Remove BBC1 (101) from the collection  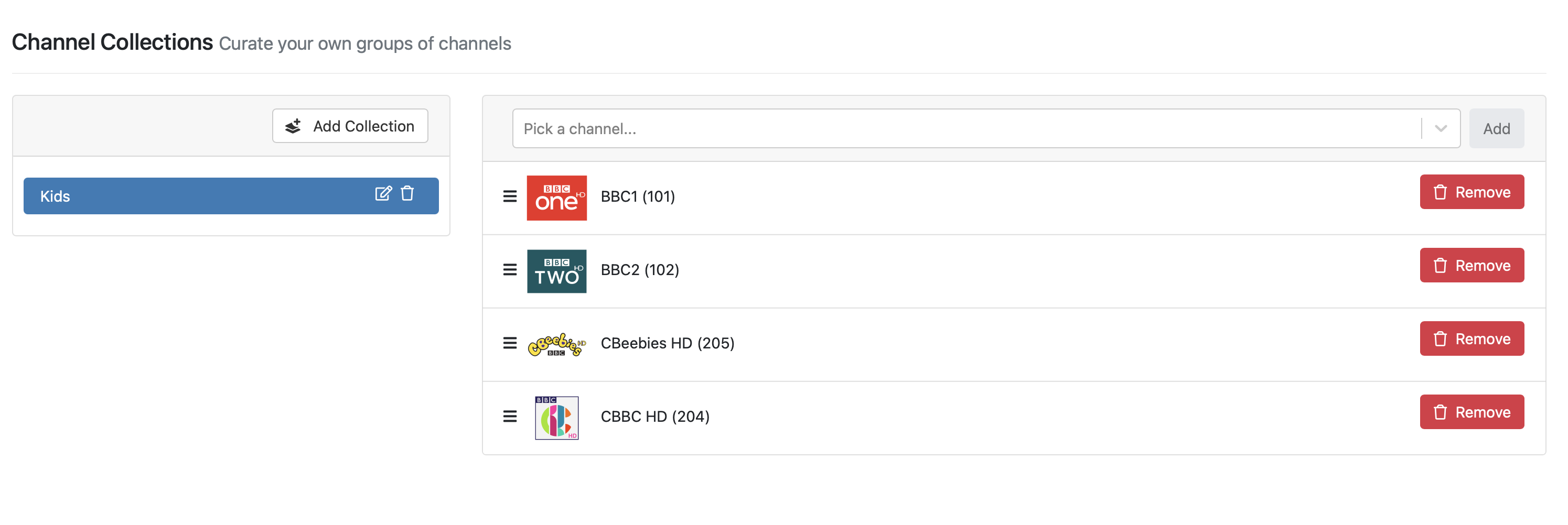pyautogui.click(x=1471, y=192)
